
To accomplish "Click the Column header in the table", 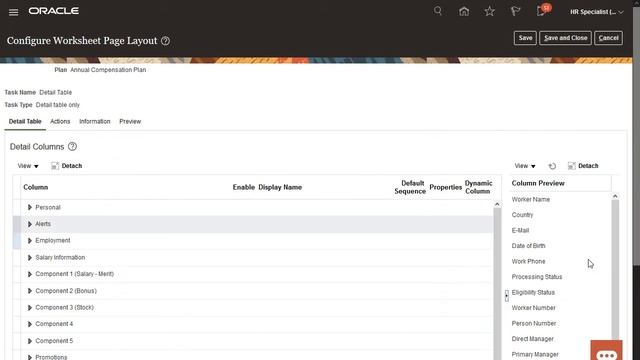I will (36, 187).
